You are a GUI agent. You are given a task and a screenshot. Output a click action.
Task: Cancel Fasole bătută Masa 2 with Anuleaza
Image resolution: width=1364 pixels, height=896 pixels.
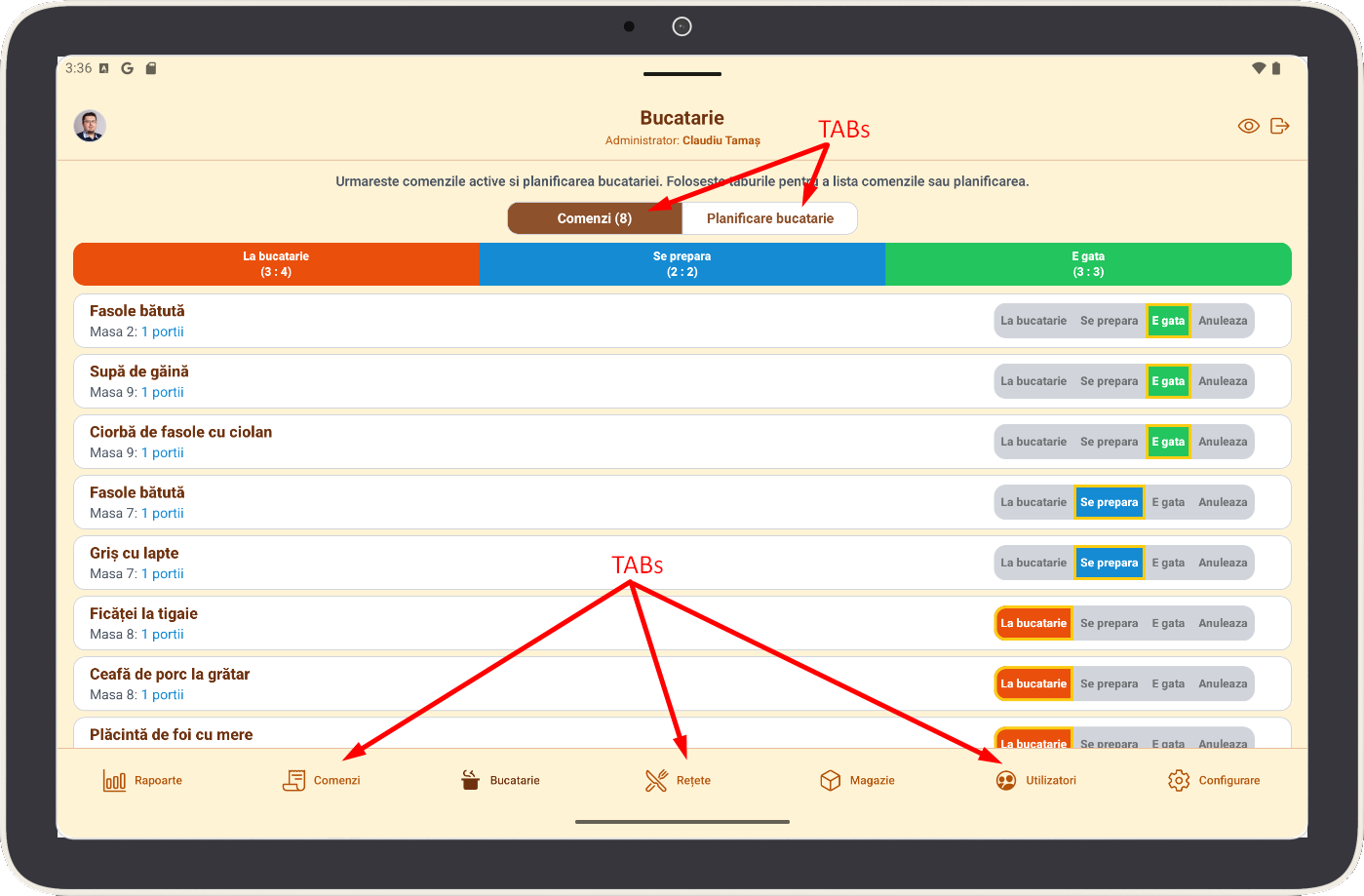click(1223, 321)
